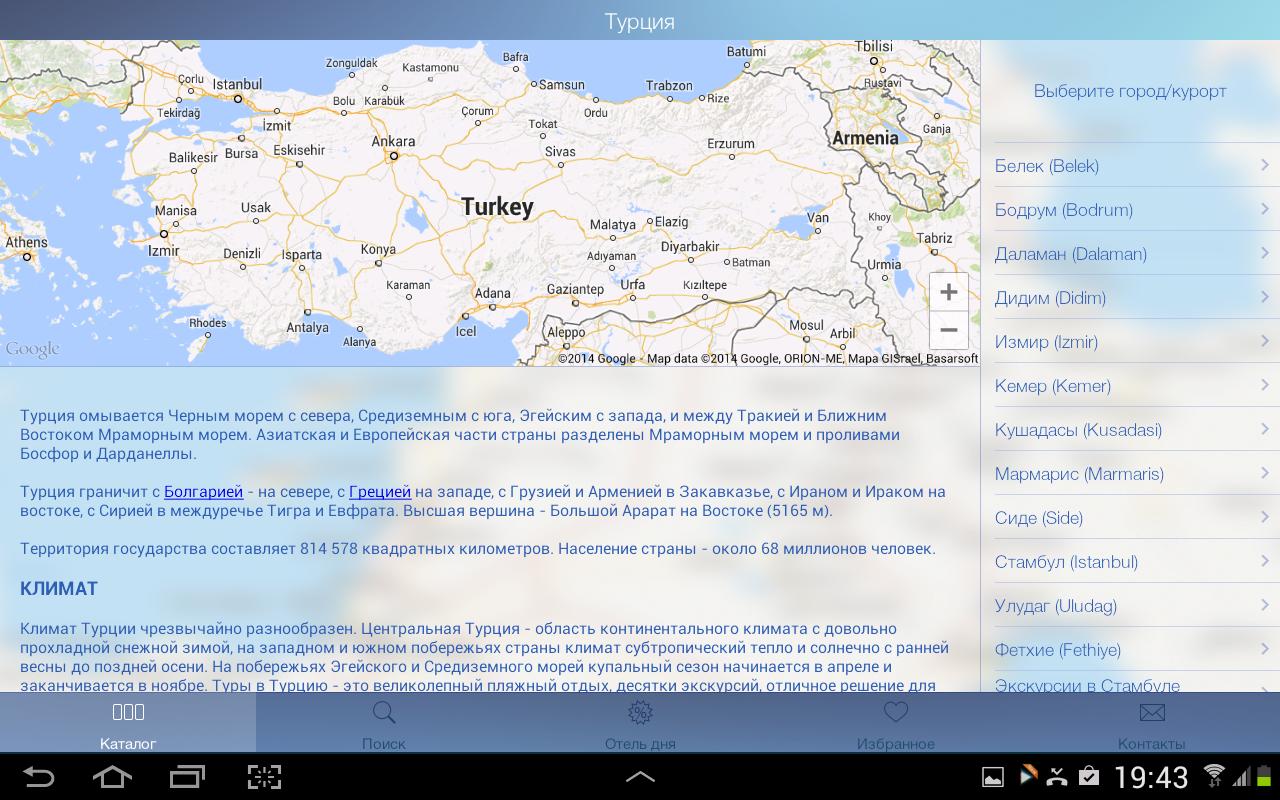Expand the Бодрум (Bodrum) chevron
This screenshot has height=800, width=1280.
click(x=1264, y=209)
